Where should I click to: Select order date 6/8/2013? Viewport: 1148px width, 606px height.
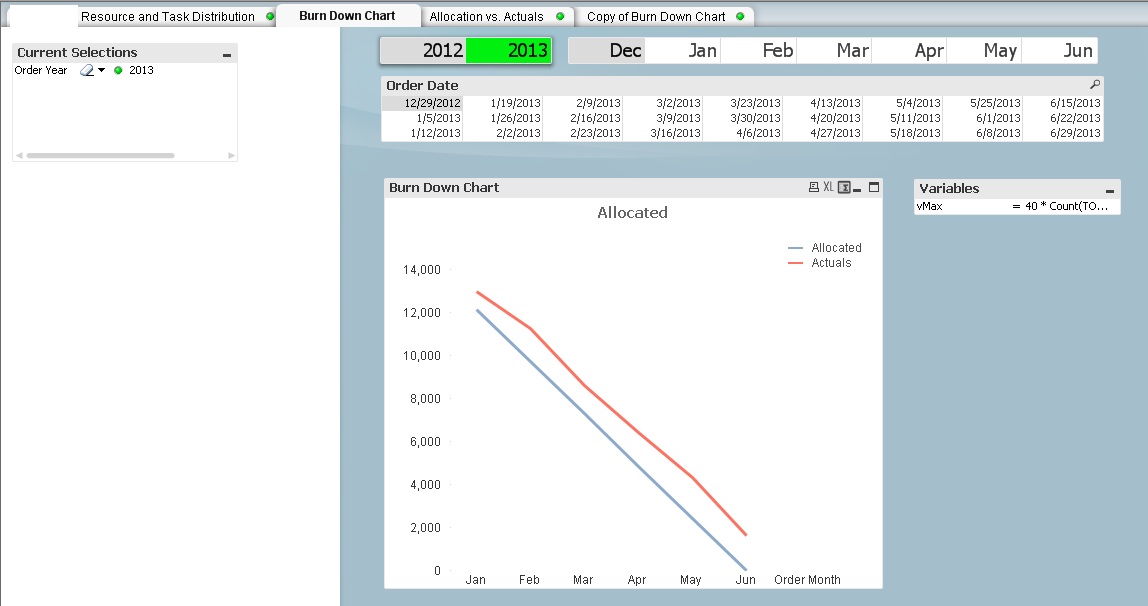(x=982, y=133)
